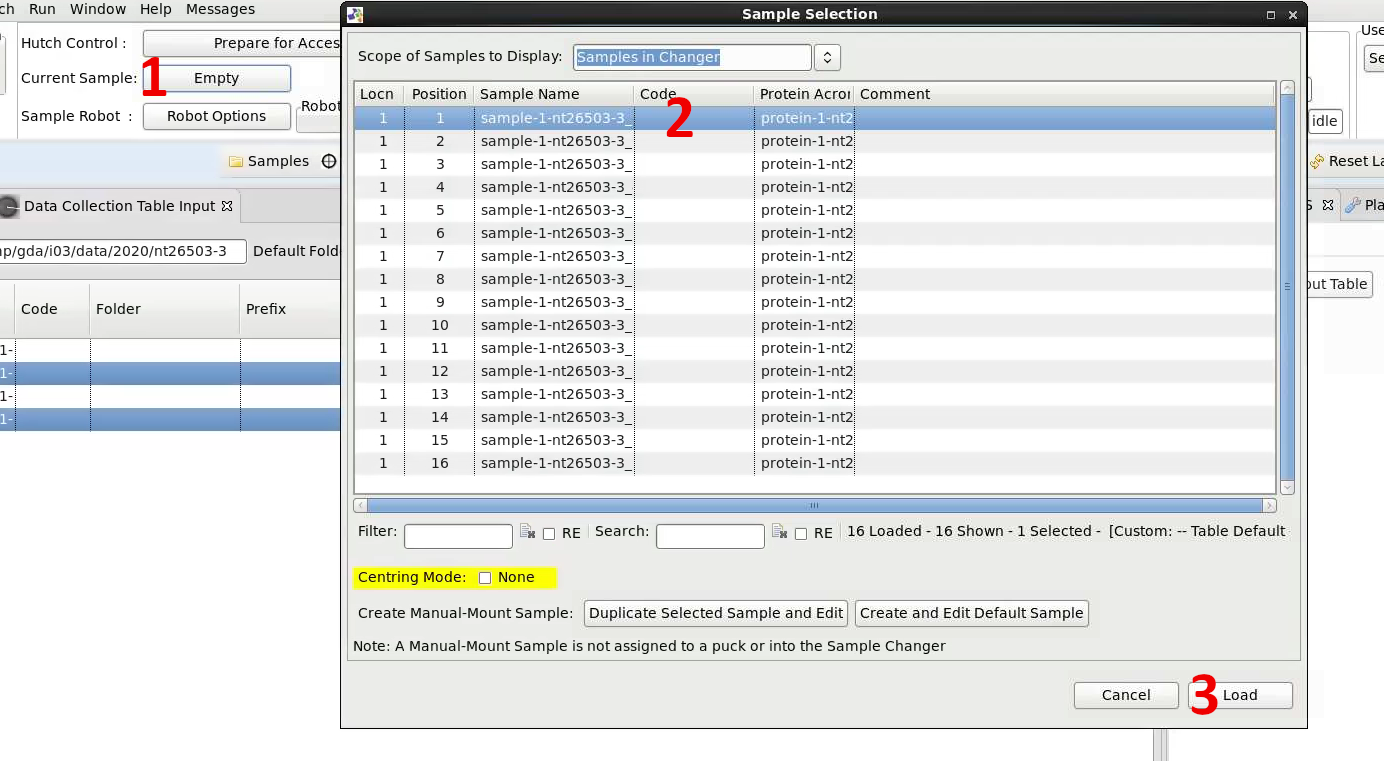Screen dimensions: 1384x761
Task: Toggle the Centring Mode None checkbox
Action: coord(485,577)
